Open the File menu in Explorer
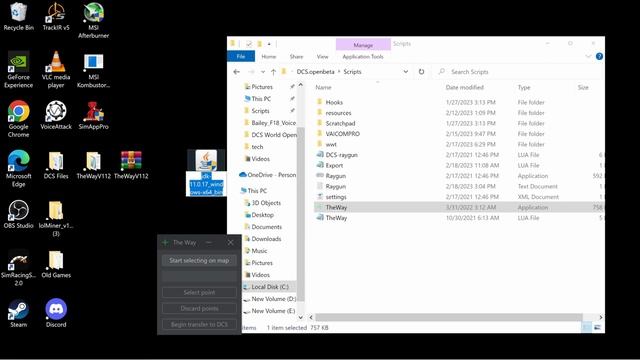 click(241, 56)
